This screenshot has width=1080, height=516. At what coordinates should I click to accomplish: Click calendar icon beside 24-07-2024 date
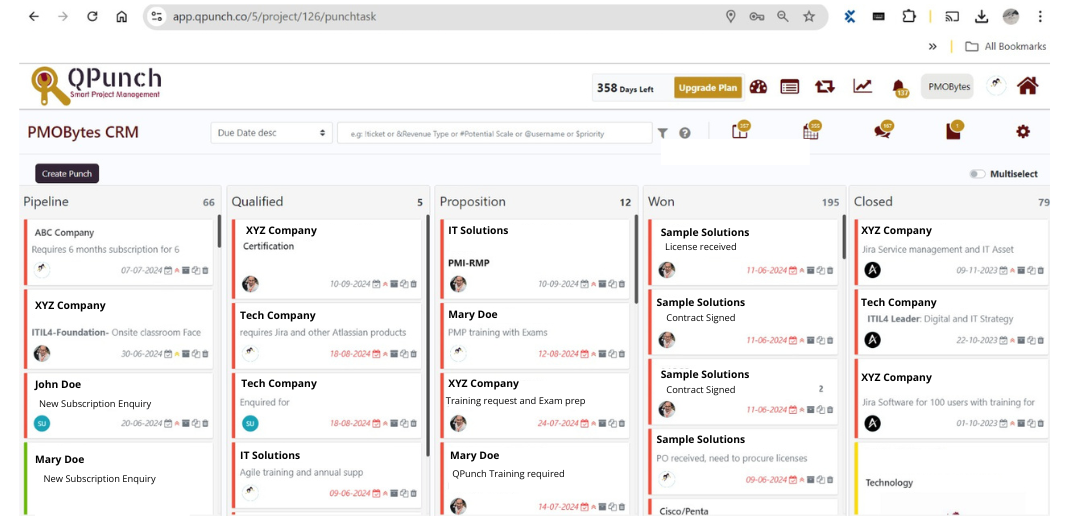point(583,423)
